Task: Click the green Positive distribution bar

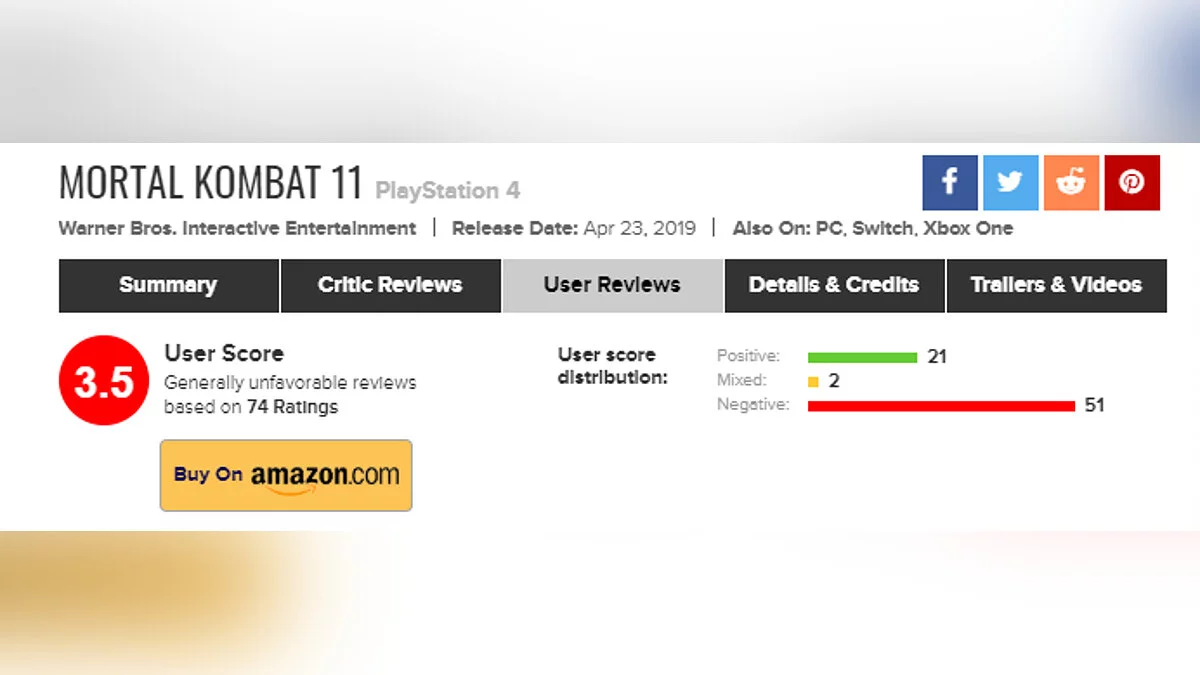Action: point(862,357)
